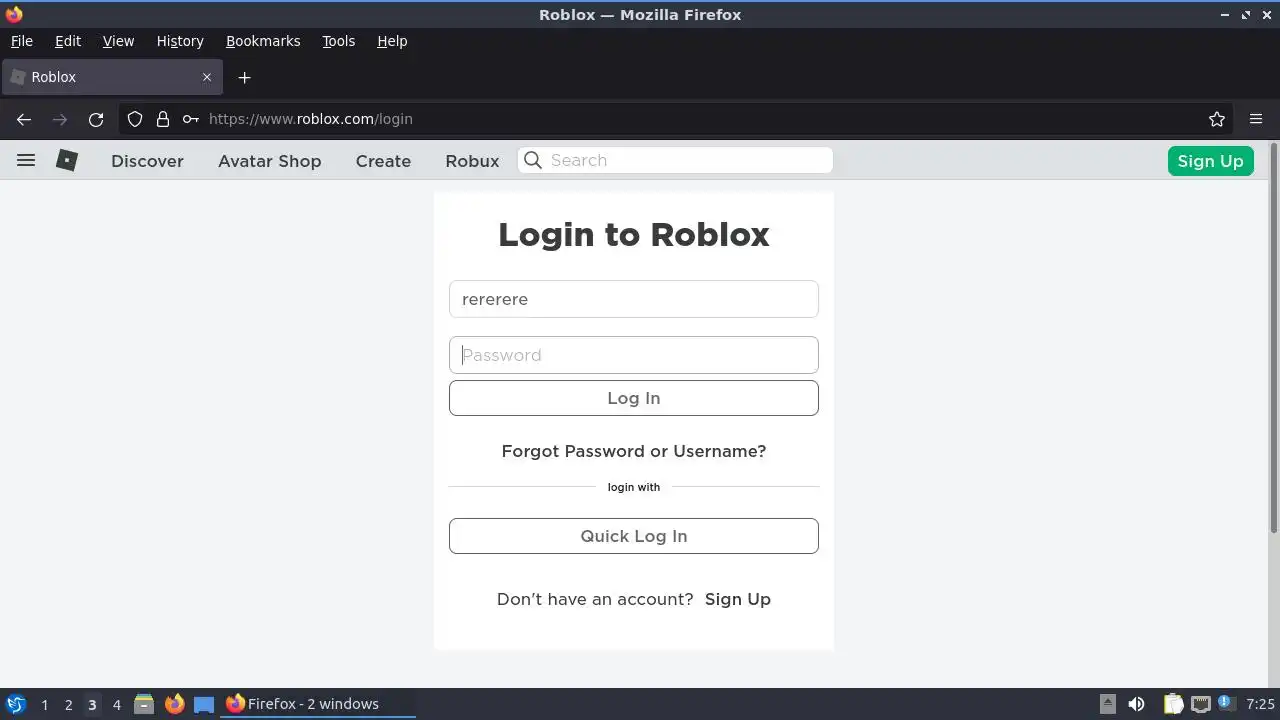Image resolution: width=1280 pixels, height=720 pixels.
Task: Open the clipboard tray icon
Action: (x=1173, y=704)
